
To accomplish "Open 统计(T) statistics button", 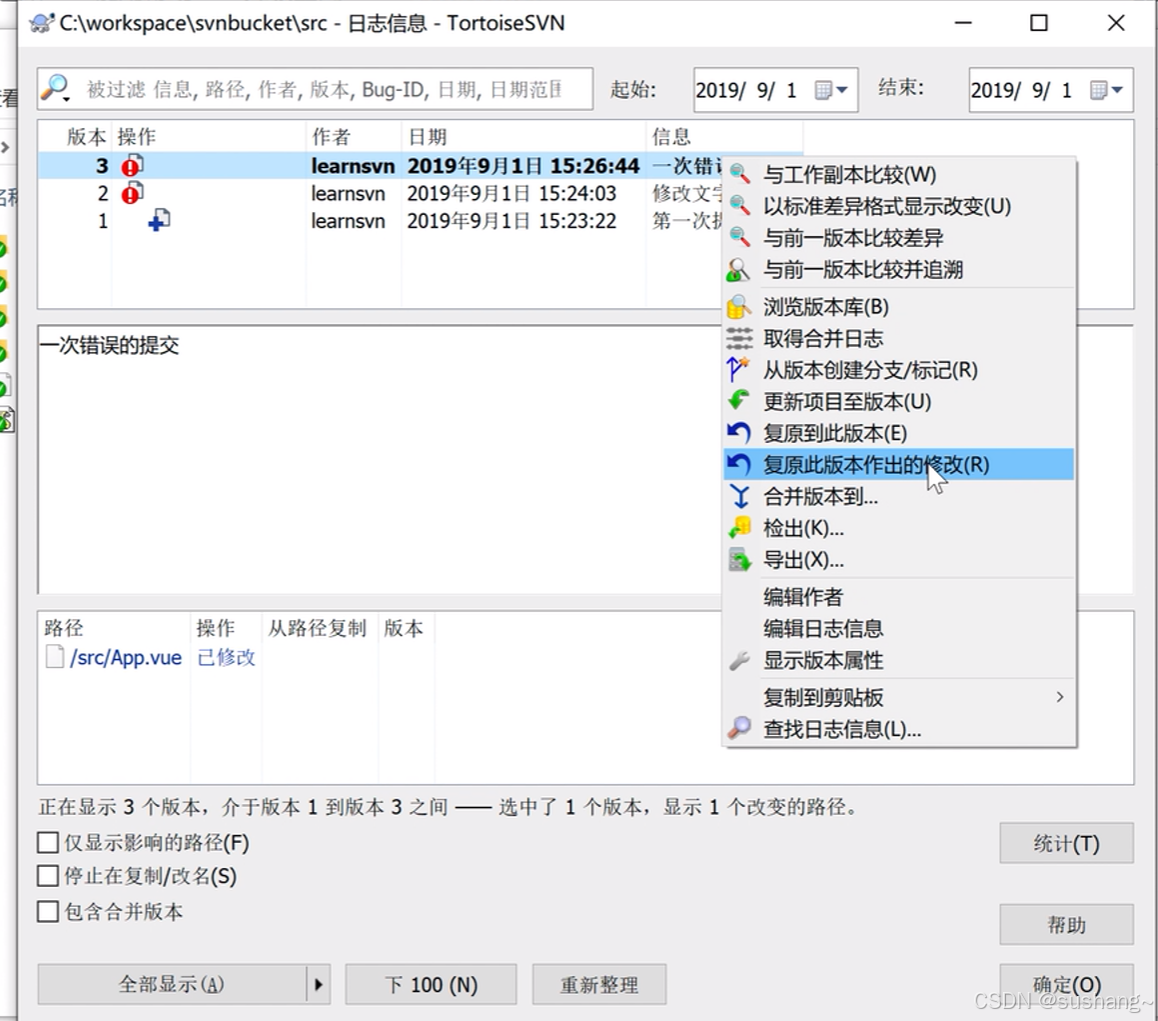I will [x=1066, y=843].
